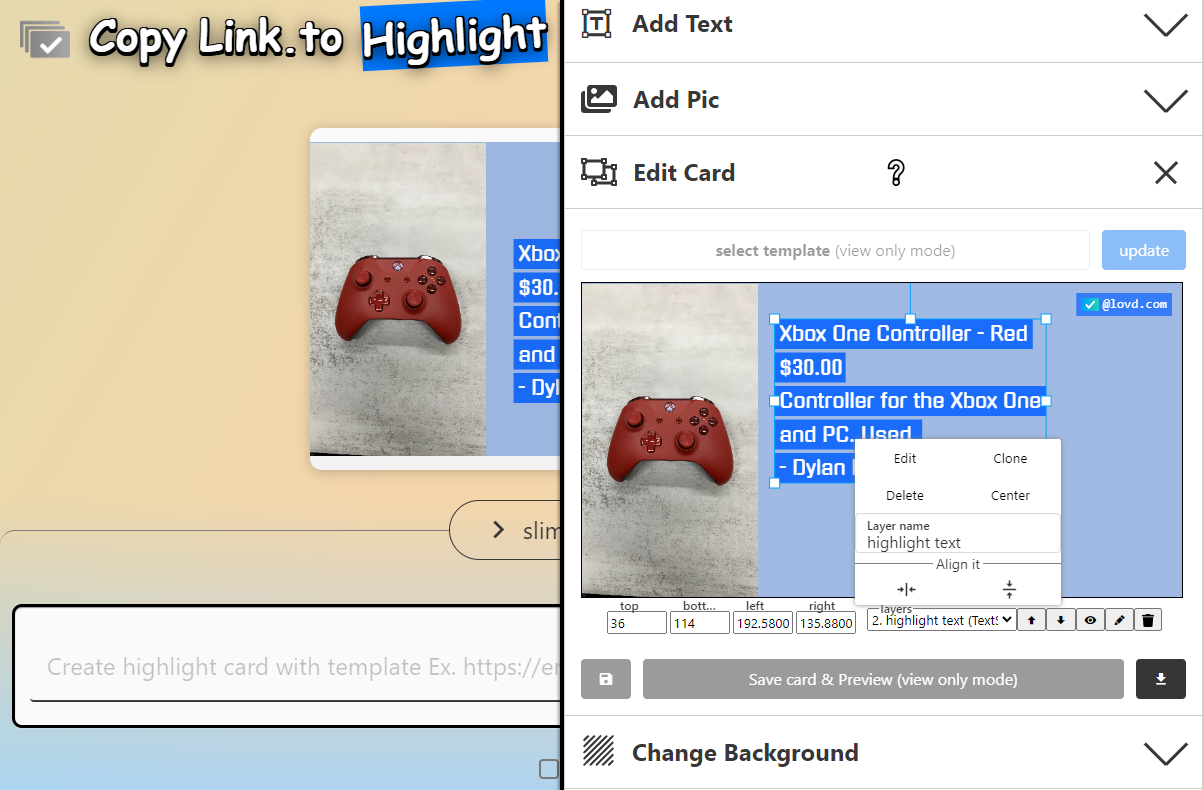Click the @lovd.com badge on canvas
Viewport: 1203px width, 790px height.
point(1124,304)
